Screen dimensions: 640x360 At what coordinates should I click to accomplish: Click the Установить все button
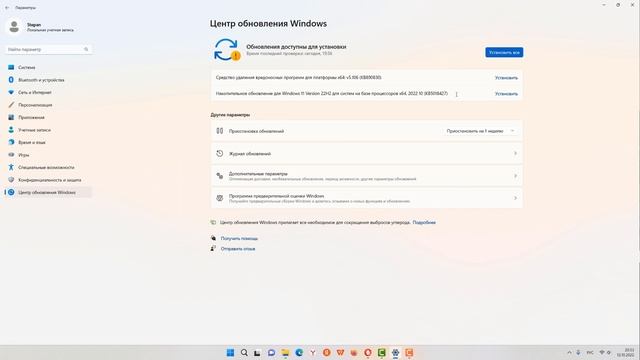point(504,52)
